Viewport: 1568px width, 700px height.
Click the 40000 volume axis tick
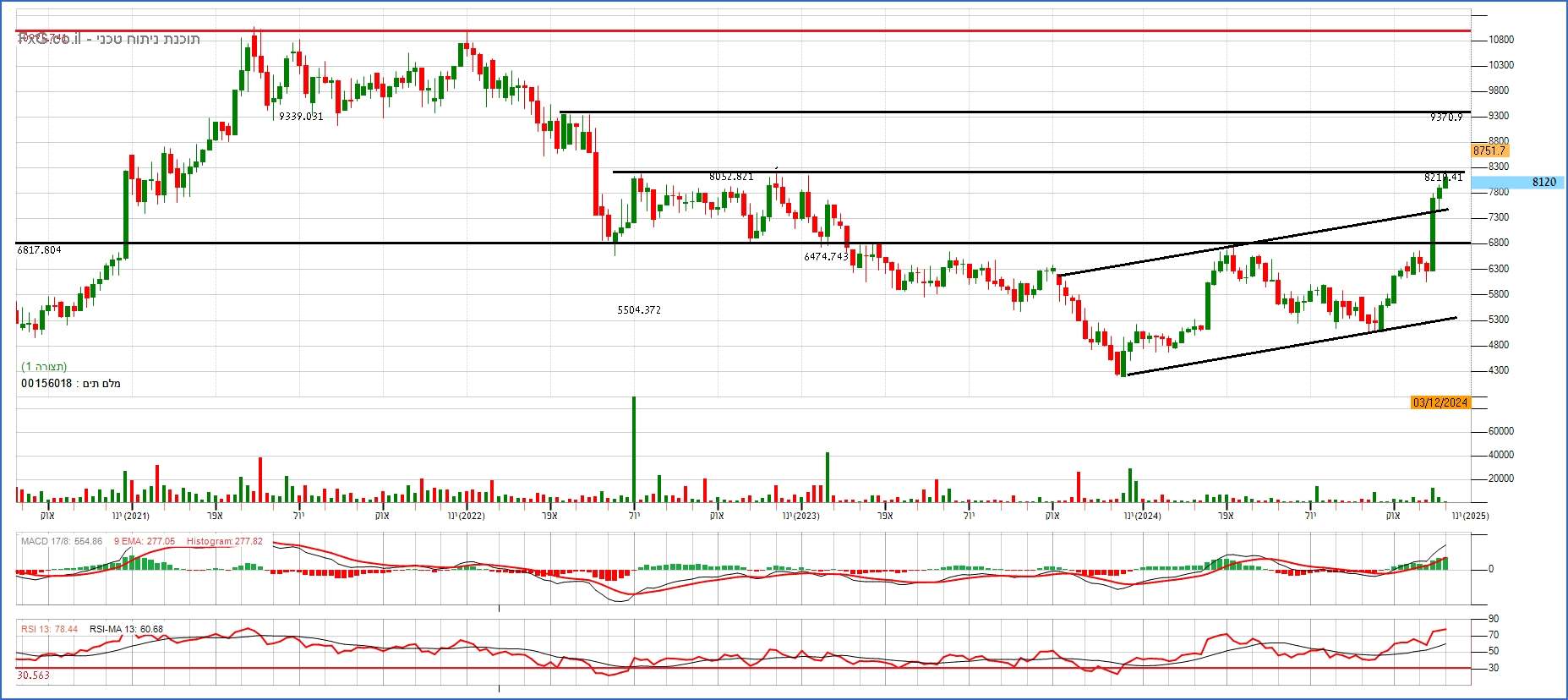pos(1501,455)
